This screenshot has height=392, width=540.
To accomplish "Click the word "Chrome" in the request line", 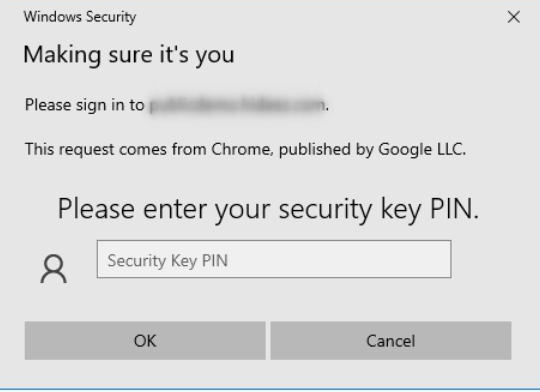I will pyautogui.click(x=242, y=149).
